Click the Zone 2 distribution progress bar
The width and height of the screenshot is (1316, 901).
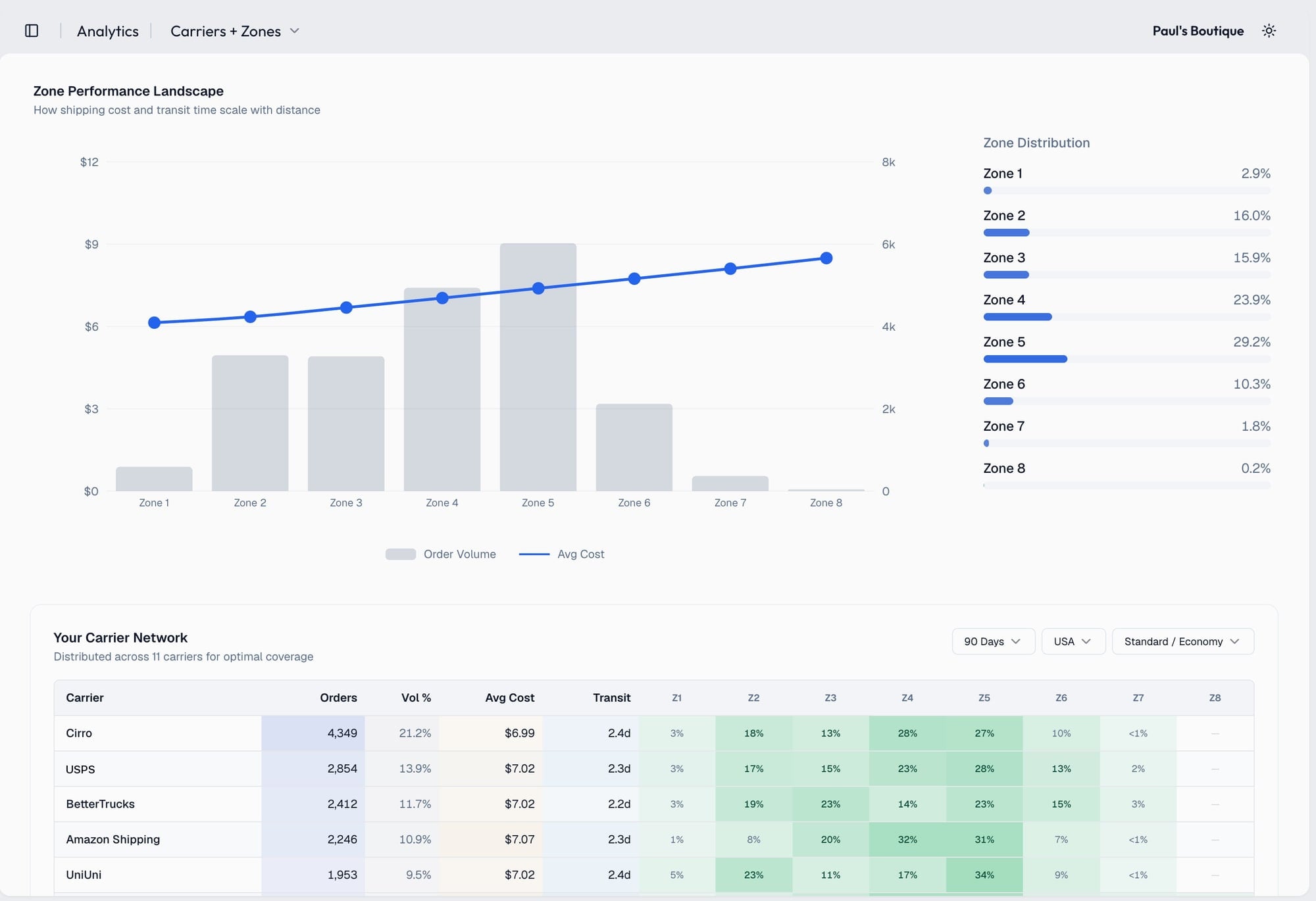(1127, 233)
